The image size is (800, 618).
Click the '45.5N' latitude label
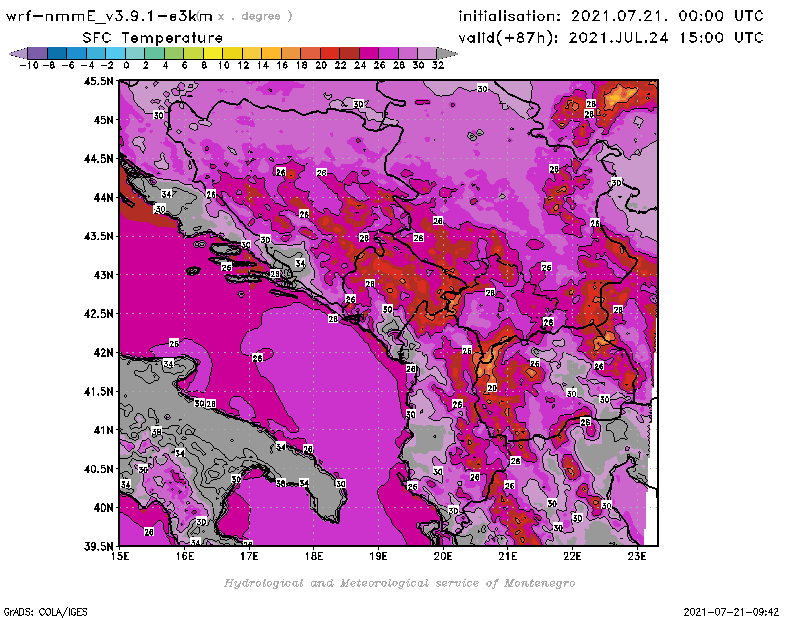coord(98,81)
